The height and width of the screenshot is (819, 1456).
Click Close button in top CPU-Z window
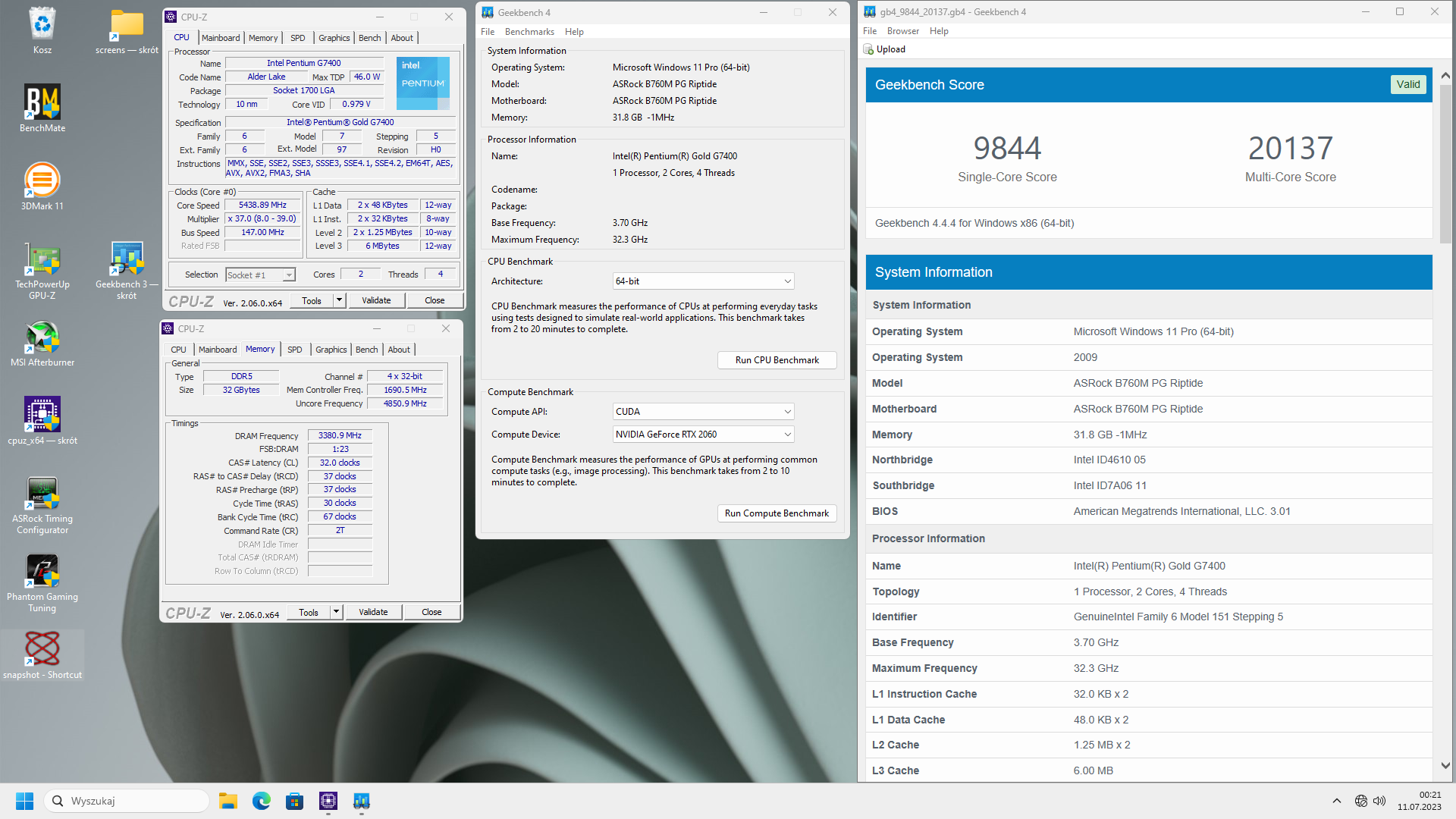(435, 300)
